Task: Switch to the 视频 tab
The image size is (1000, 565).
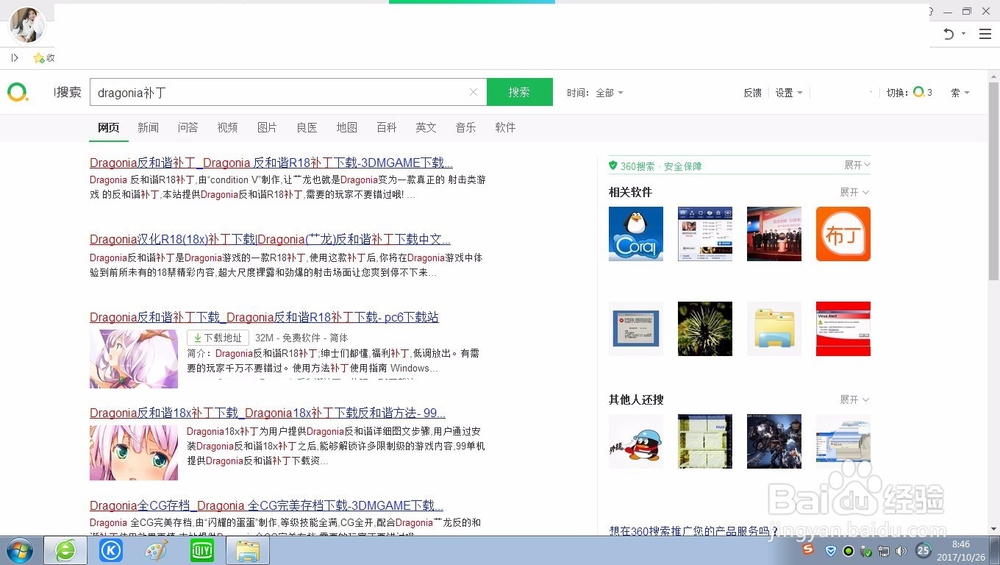Action: [227, 128]
